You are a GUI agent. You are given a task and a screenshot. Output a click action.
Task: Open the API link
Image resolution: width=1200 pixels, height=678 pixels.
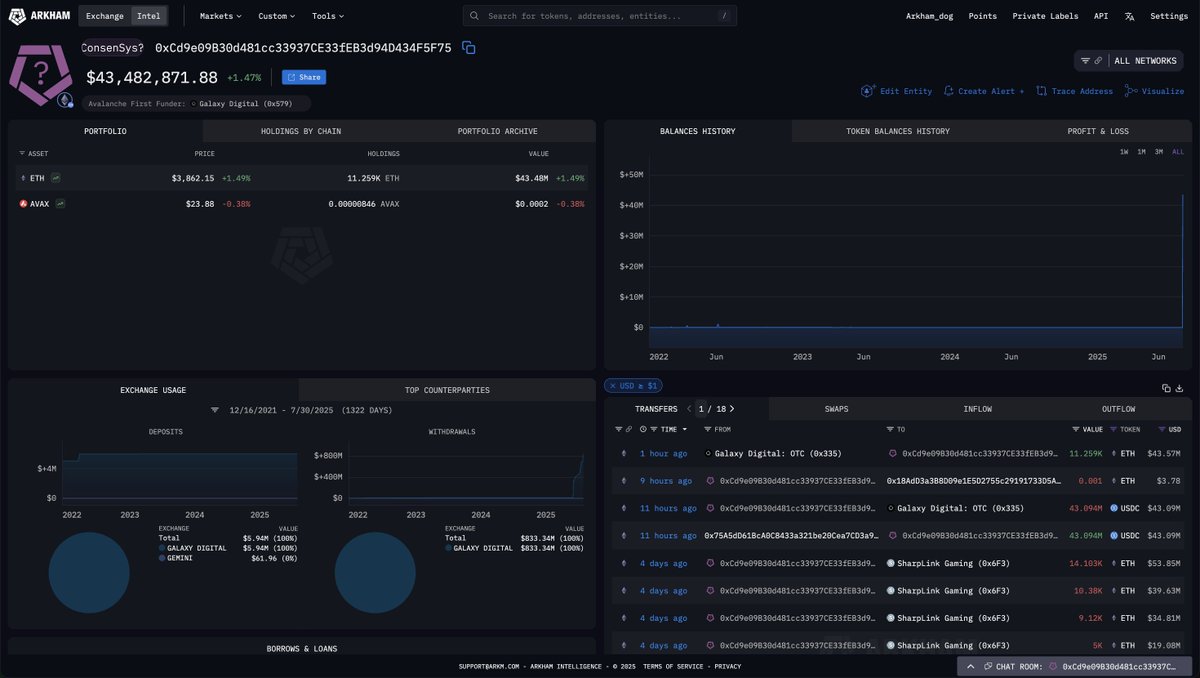tap(1101, 16)
